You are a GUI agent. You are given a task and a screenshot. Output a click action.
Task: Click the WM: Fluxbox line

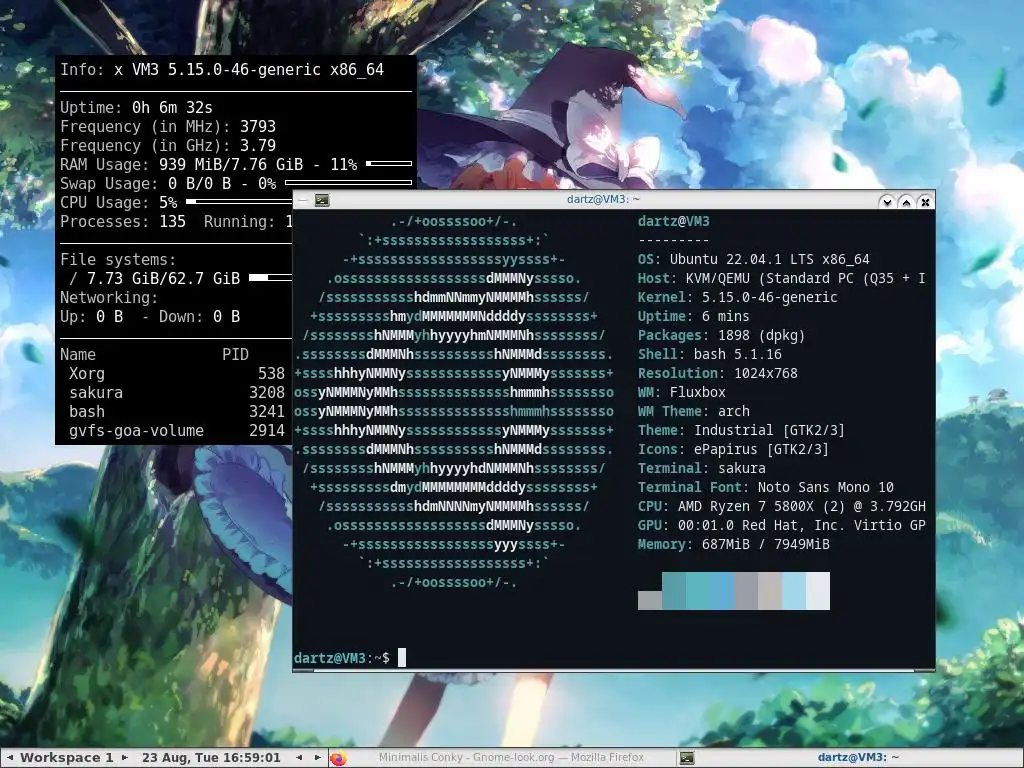coord(682,392)
